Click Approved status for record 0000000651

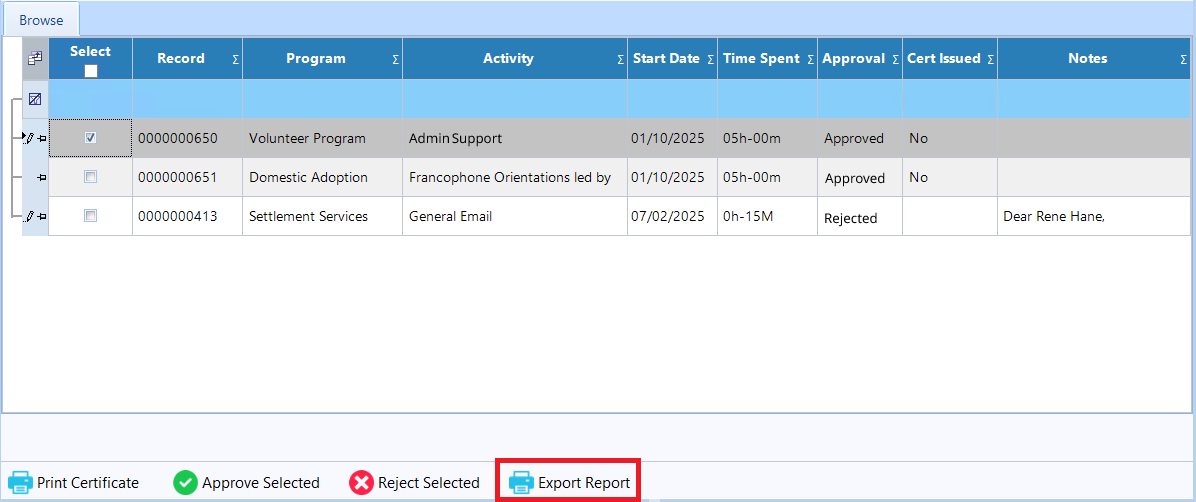[860, 178]
